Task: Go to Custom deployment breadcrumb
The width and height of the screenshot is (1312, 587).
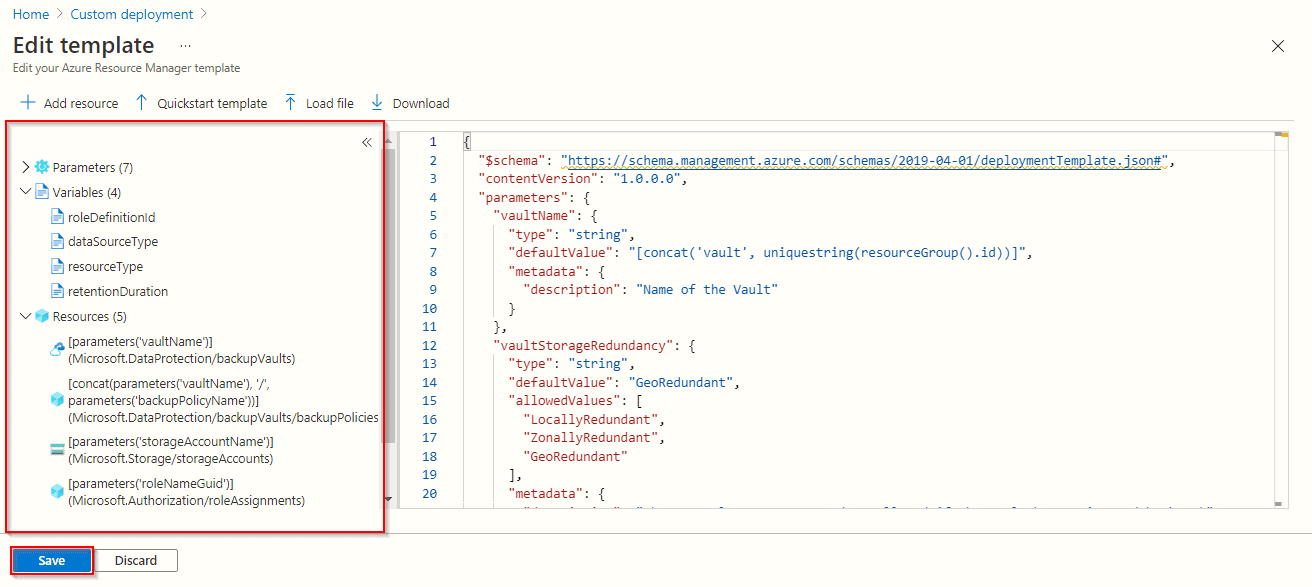Action: 132,15
